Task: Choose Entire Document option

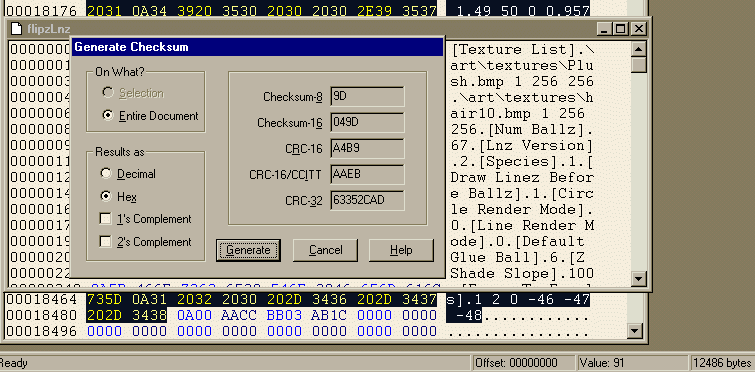Action: point(108,116)
